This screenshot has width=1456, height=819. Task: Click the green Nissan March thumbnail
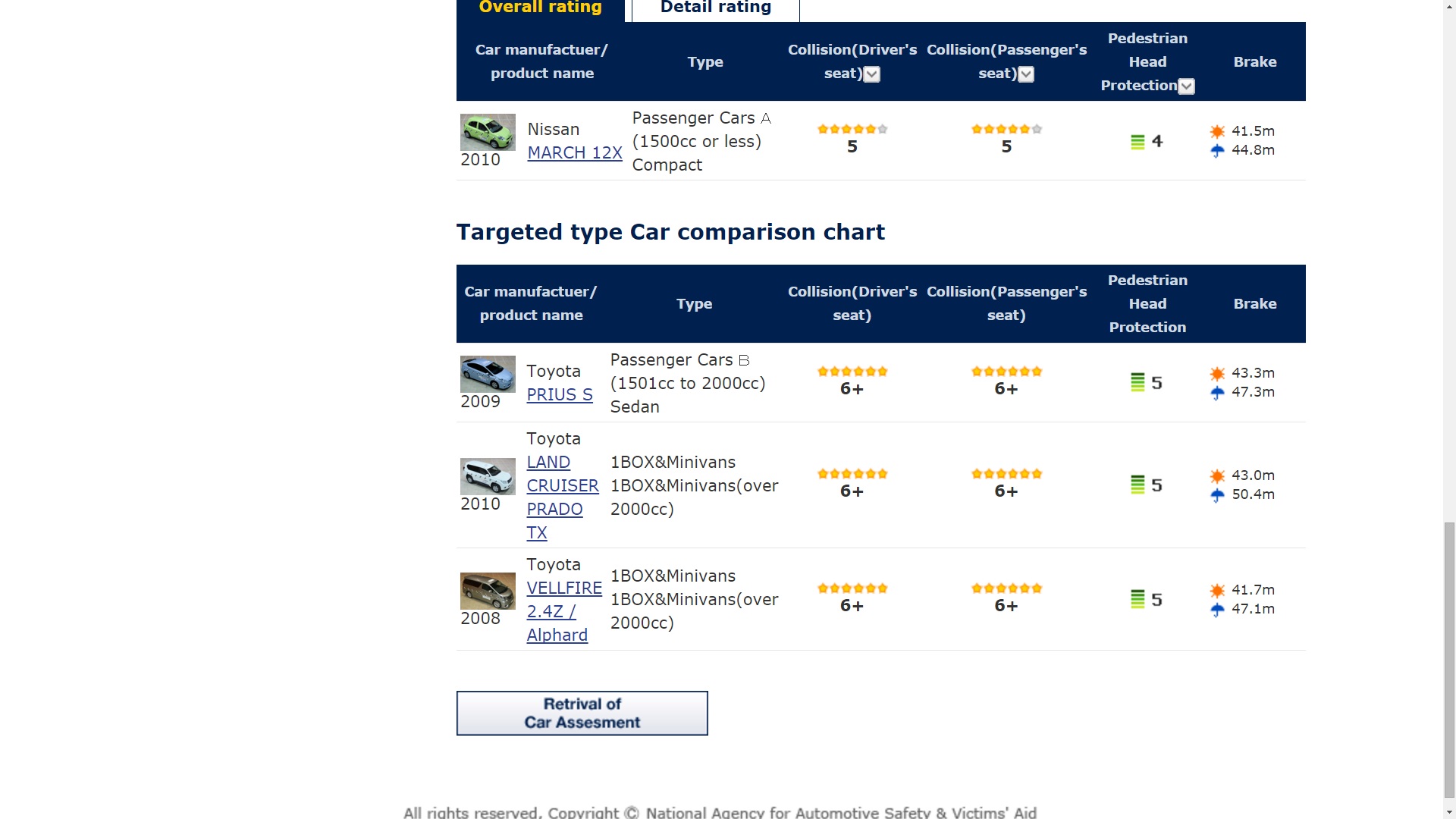tap(488, 132)
